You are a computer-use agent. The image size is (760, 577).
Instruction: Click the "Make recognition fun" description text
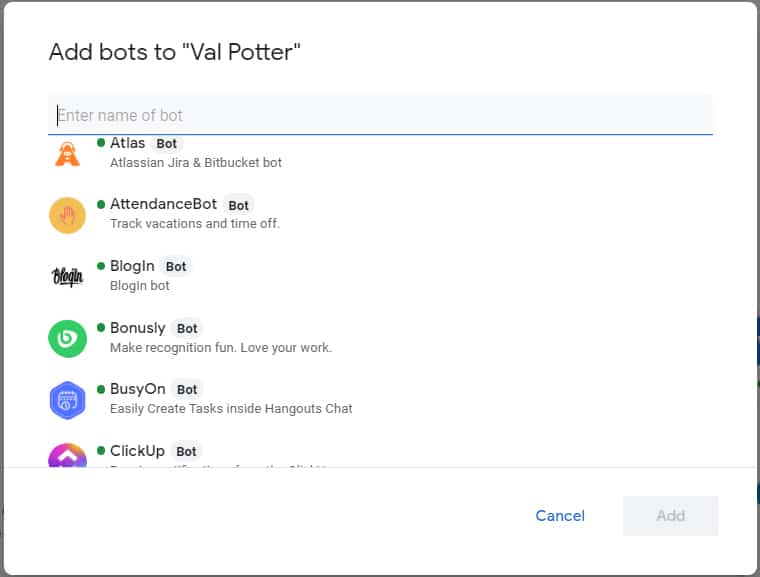coord(221,347)
